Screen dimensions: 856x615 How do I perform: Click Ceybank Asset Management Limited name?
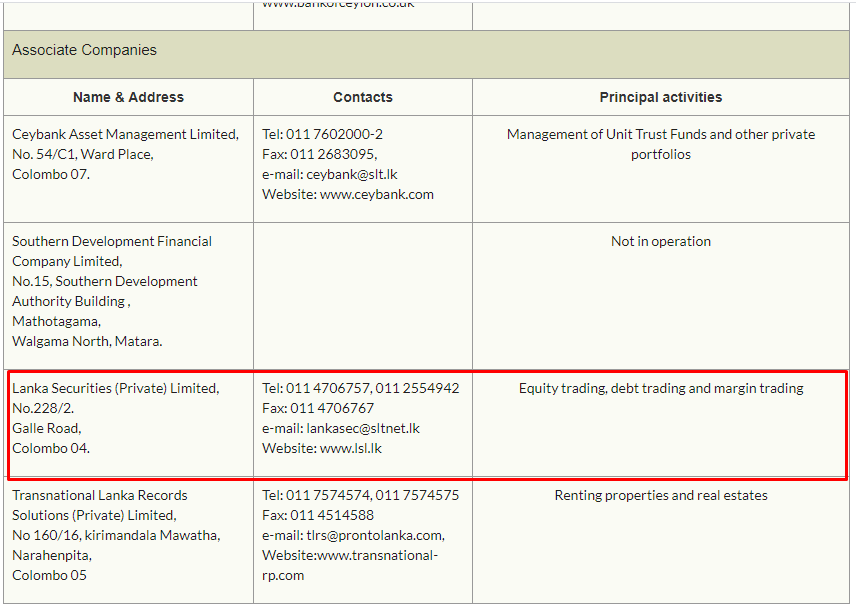point(125,134)
